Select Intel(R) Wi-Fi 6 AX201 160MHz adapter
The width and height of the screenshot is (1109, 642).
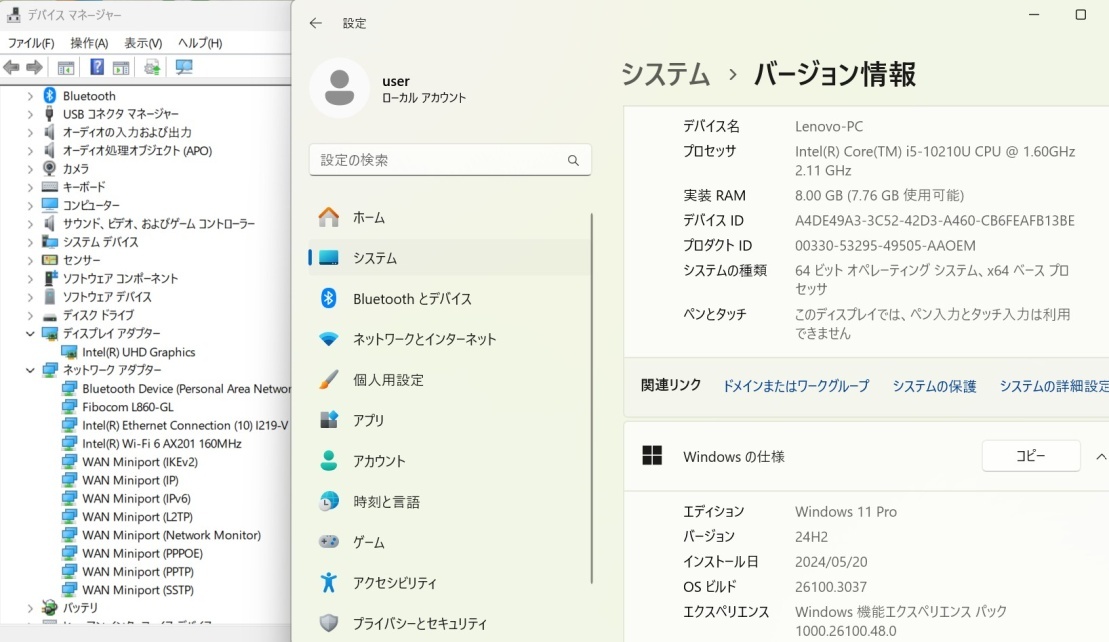[x=161, y=443]
